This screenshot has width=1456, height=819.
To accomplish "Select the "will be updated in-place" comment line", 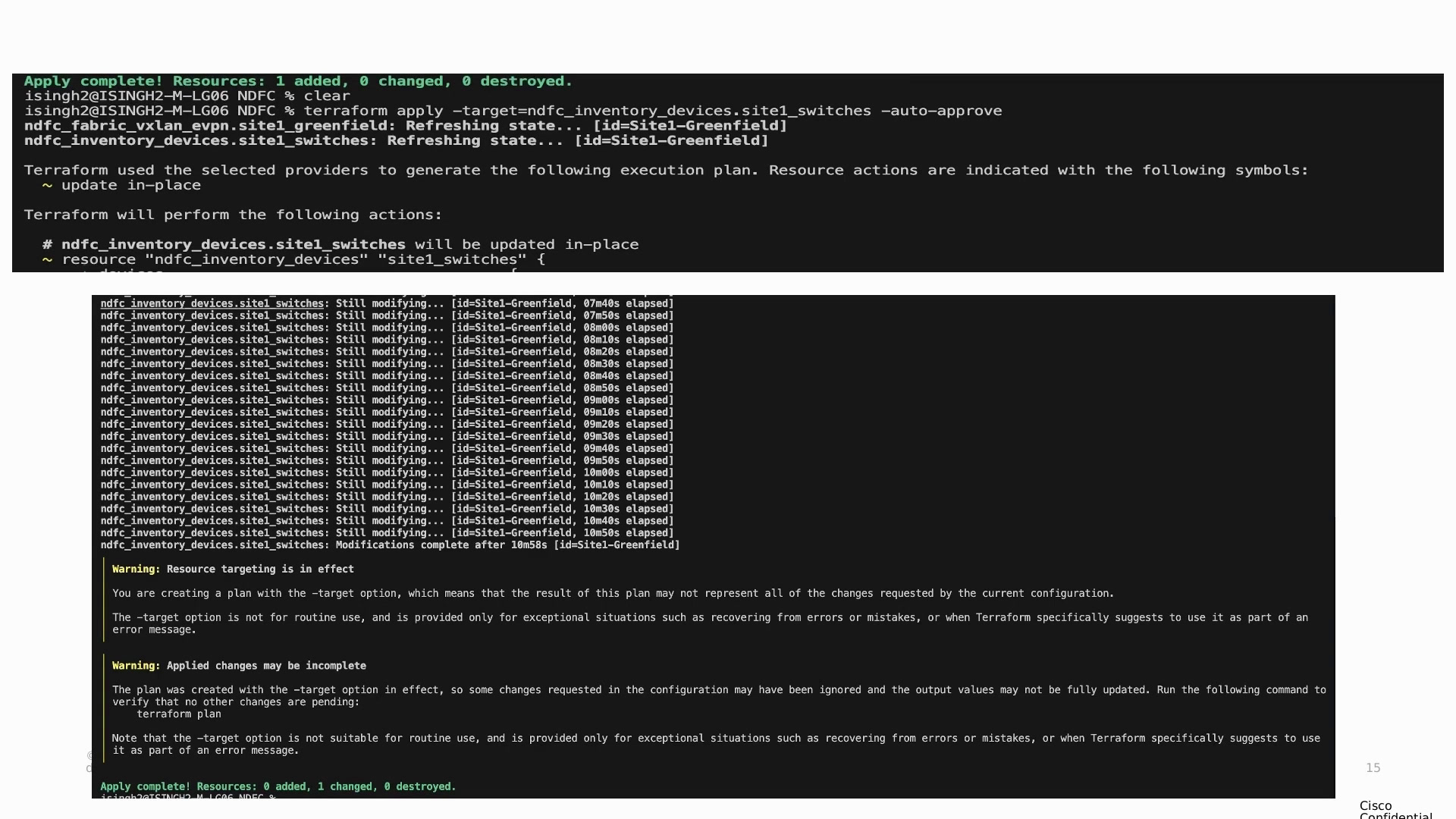I will (x=340, y=245).
